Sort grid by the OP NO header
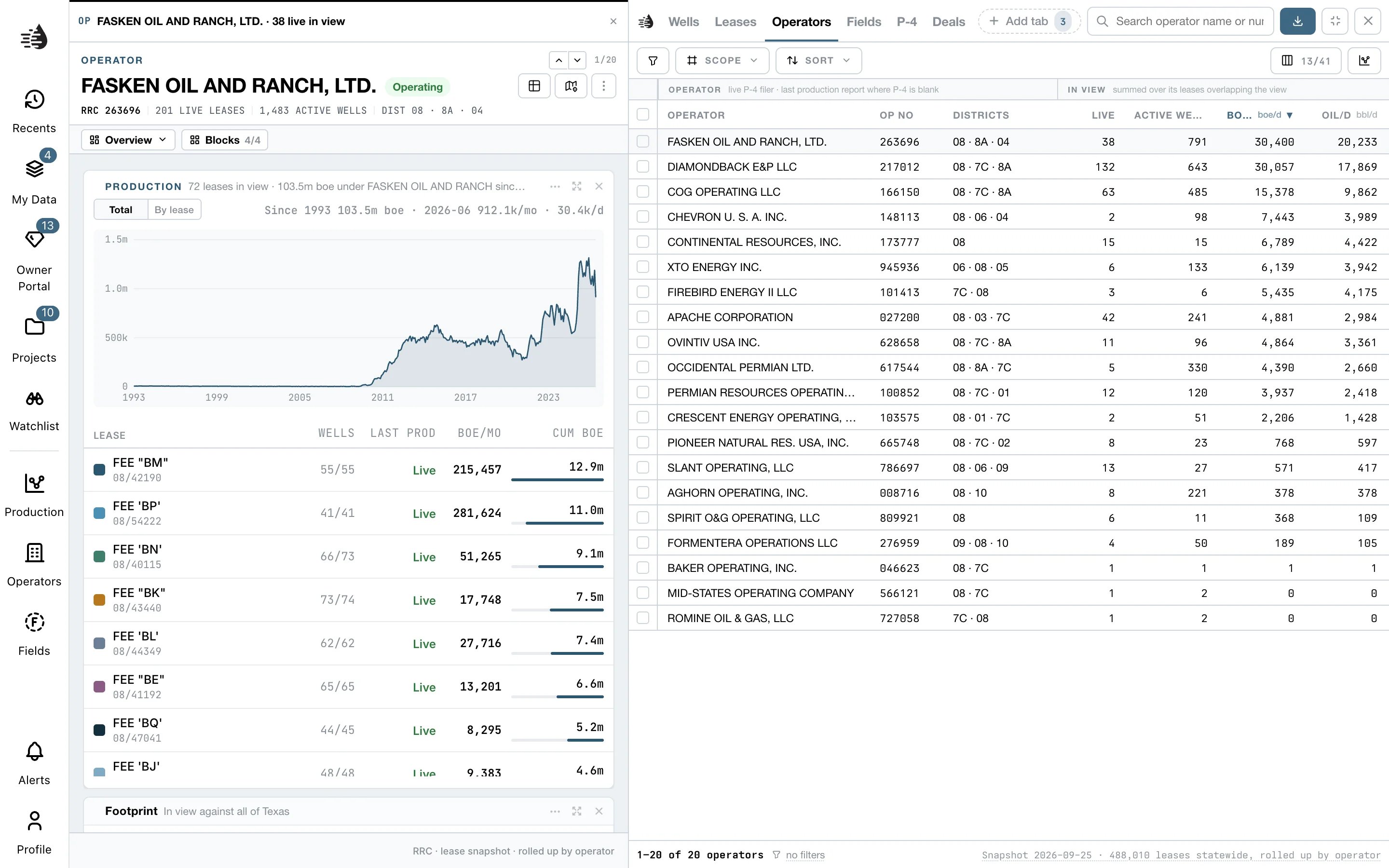 tap(896, 115)
